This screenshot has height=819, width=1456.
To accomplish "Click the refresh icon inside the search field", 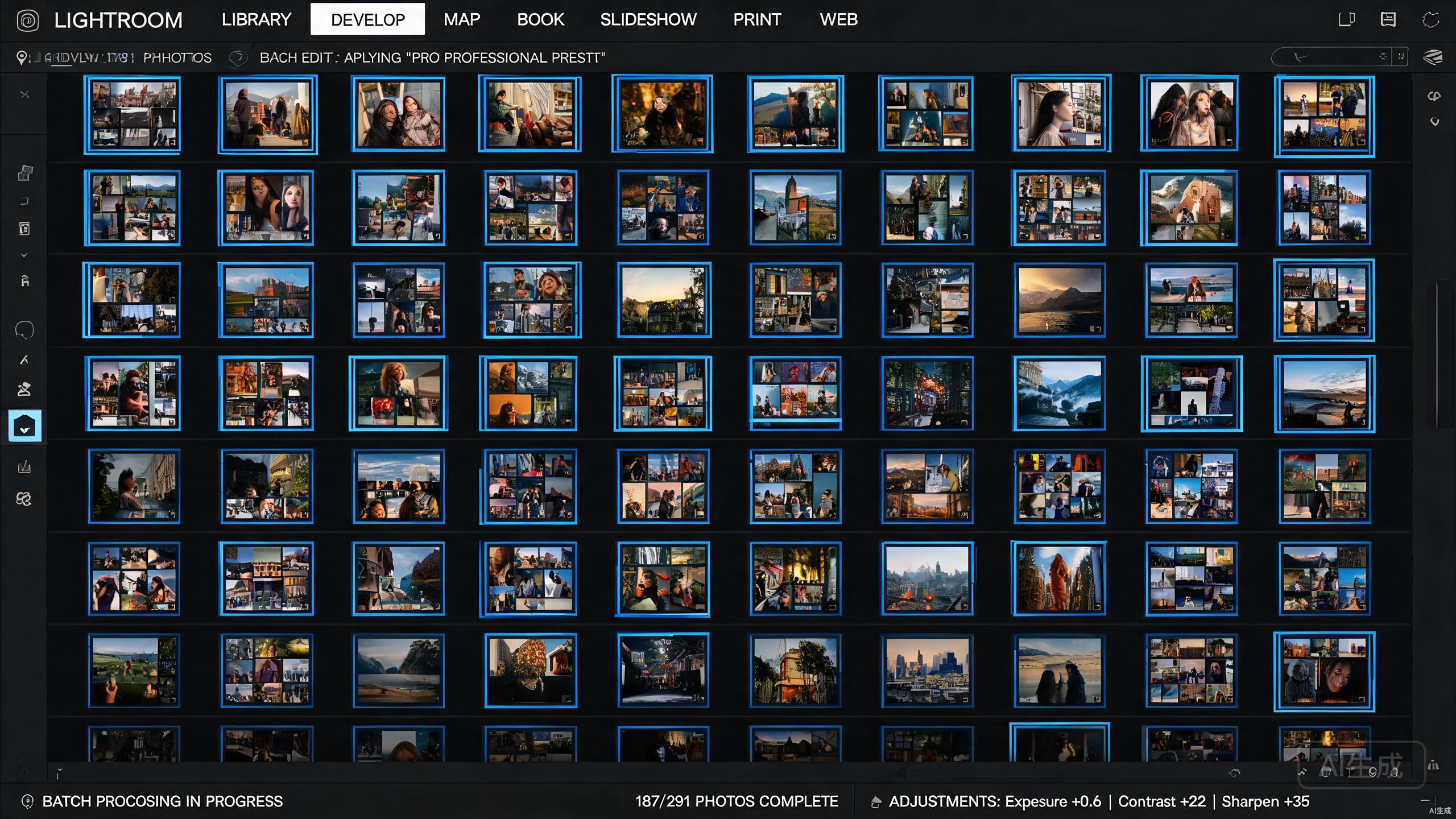I will coord(1383,56).
